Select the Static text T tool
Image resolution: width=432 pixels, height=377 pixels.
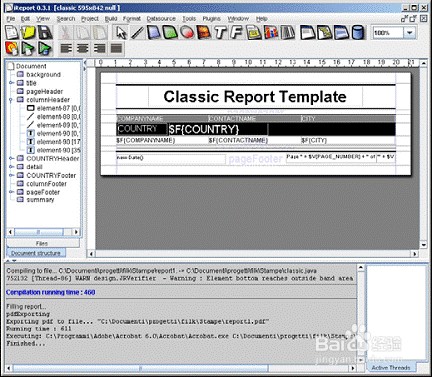pyautogui.click(x=220, y=33)
